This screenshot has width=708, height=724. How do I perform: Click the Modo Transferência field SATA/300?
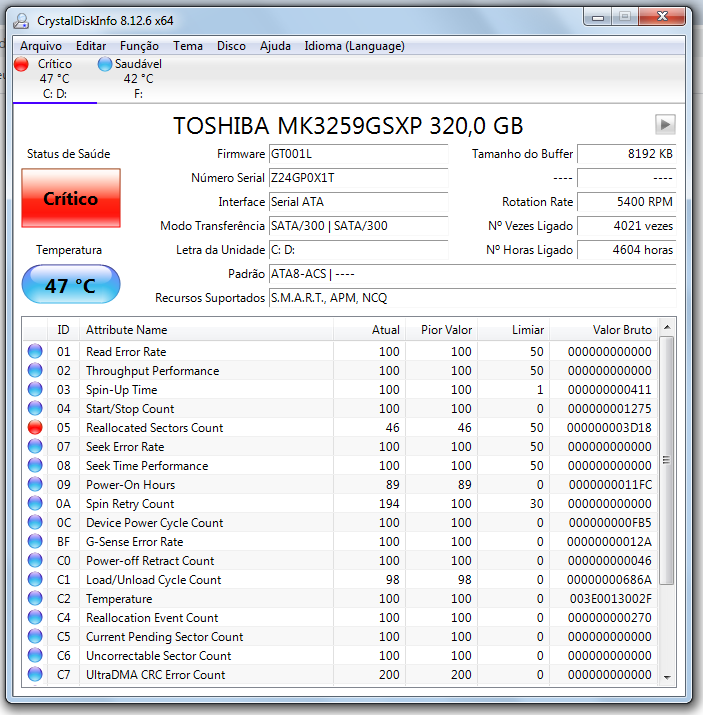[x=361, y=227]
